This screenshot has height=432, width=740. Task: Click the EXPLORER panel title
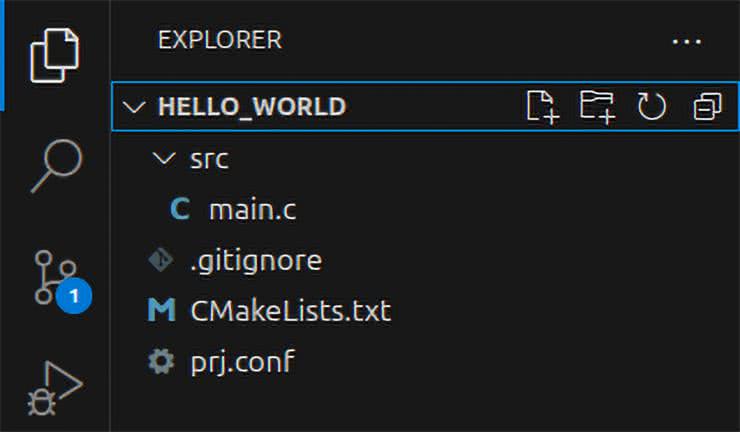(x=220, y=40)
